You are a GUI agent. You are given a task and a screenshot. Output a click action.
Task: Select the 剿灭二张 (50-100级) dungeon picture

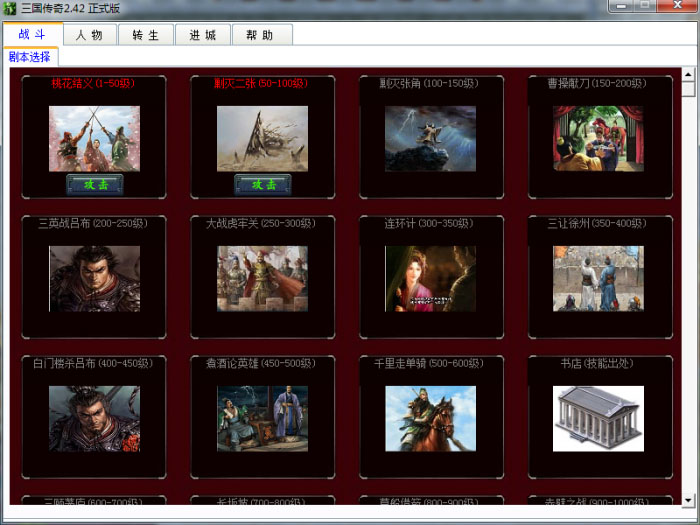point(262,139)
